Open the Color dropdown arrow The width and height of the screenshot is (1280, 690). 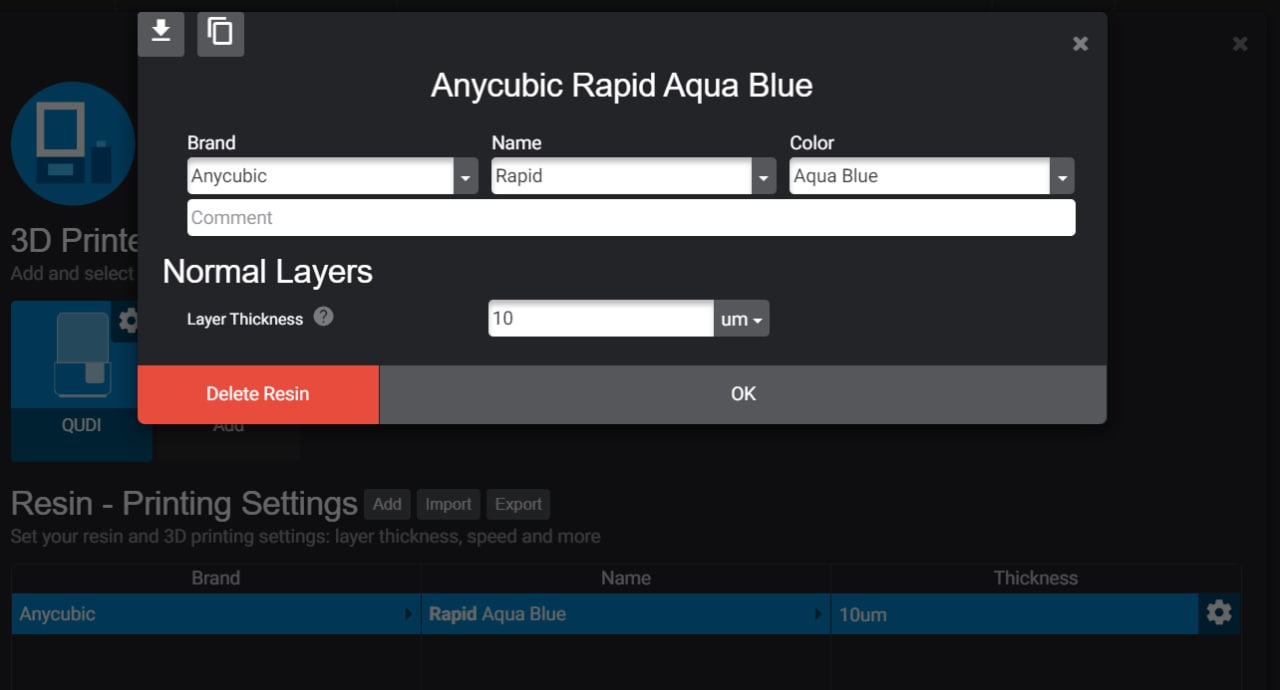click(x=1062, y=177)
